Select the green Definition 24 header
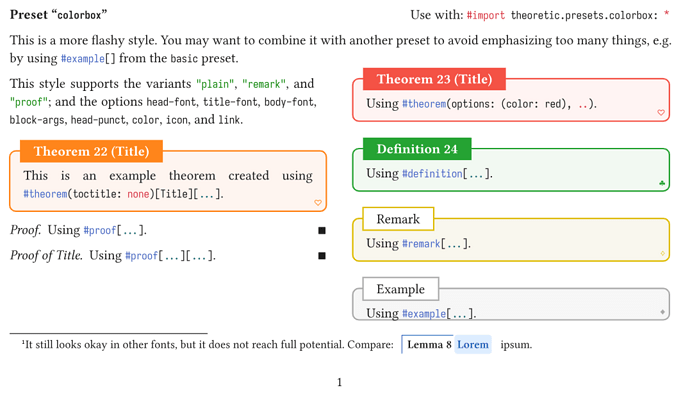Image resolution: width=690 pixels, height=406 pixels. [x=417, y=150]
